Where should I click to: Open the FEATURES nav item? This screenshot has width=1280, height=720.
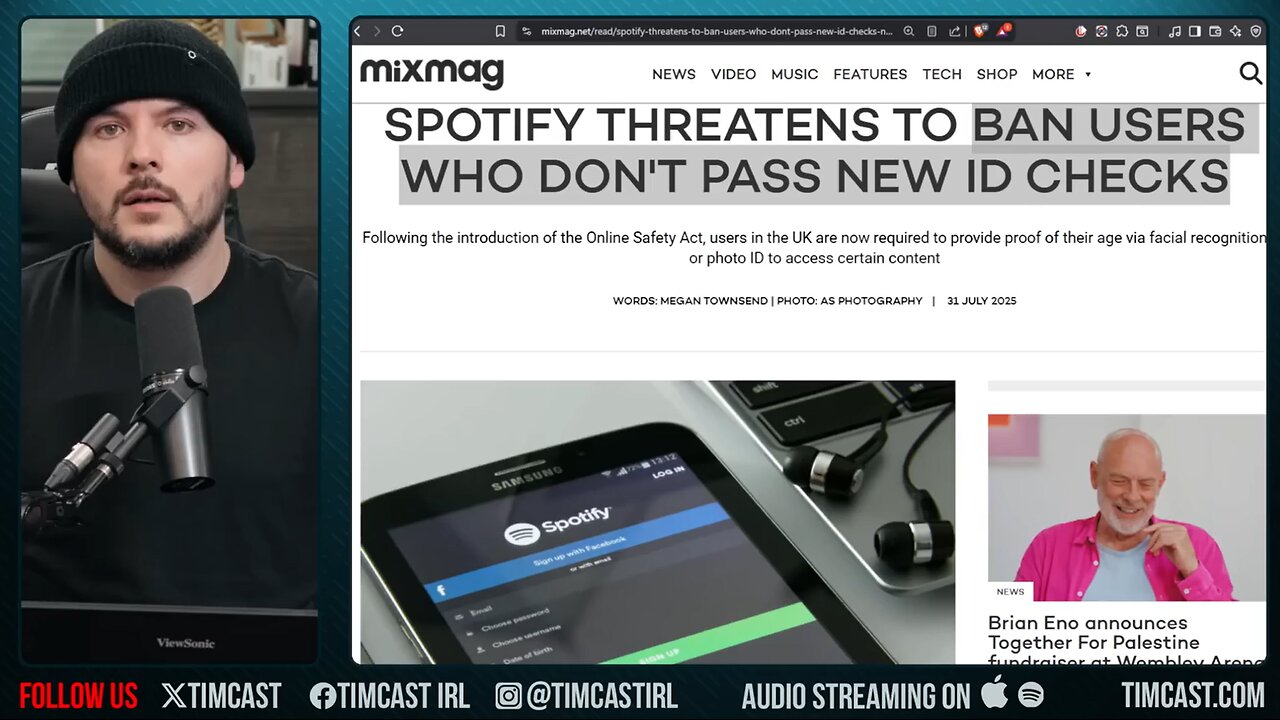tap(870, 74)
